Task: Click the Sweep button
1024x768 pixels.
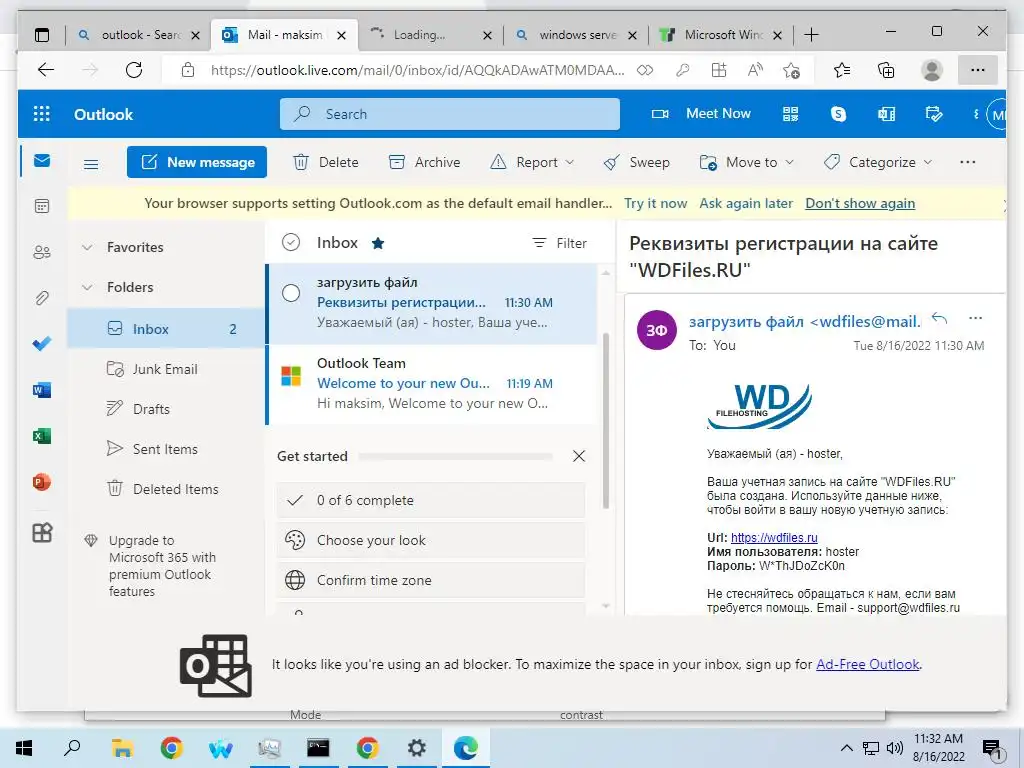Action: click(x=637, y=162)
